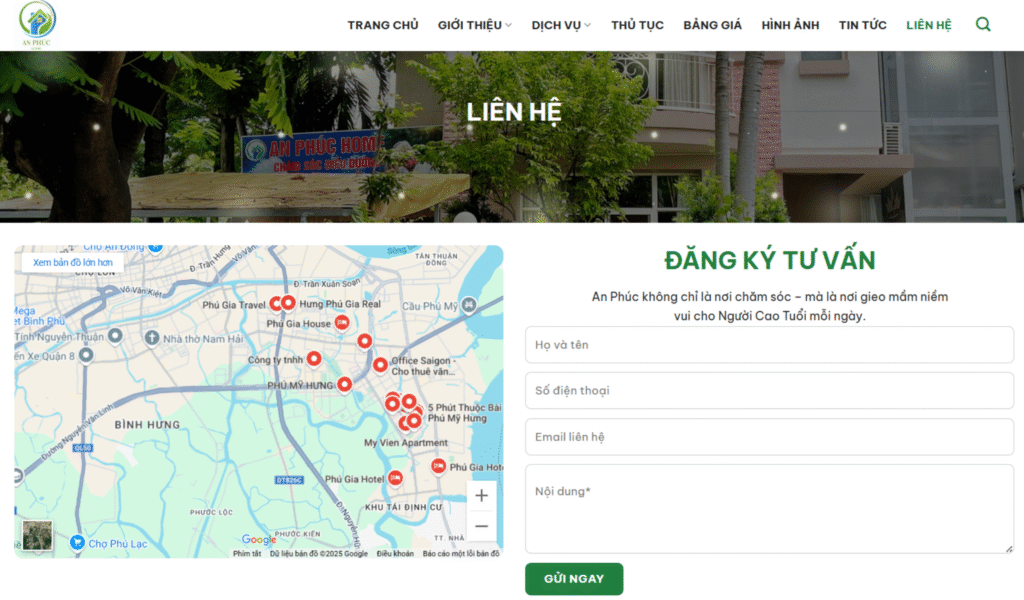Open the search magnifier icon
This screenshot has width=1024, height=600.
(x=983, y=25)
